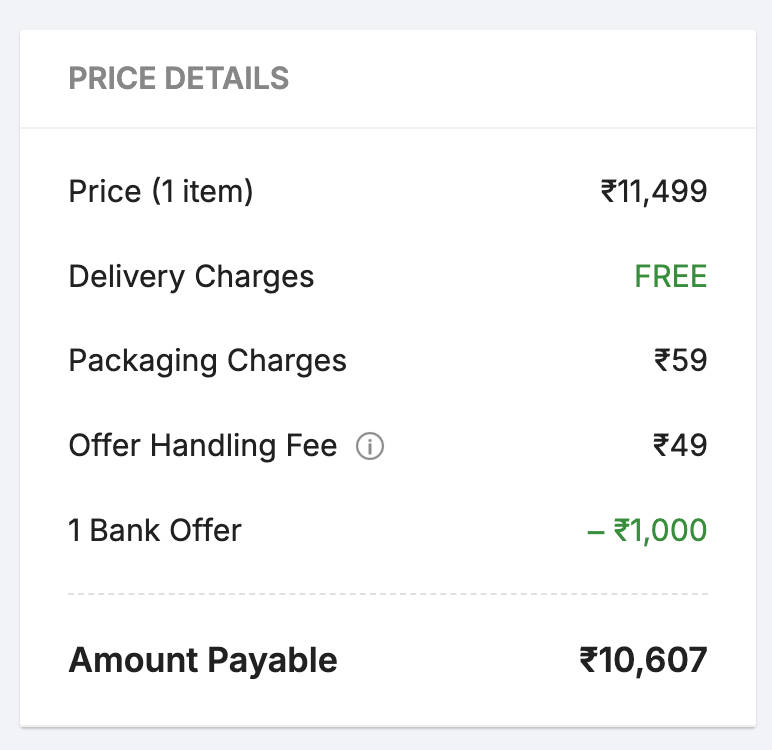Click the ₹11,499 price value
Image resolution: width=772 pixels, height=750 pixels.
(654, 191)
